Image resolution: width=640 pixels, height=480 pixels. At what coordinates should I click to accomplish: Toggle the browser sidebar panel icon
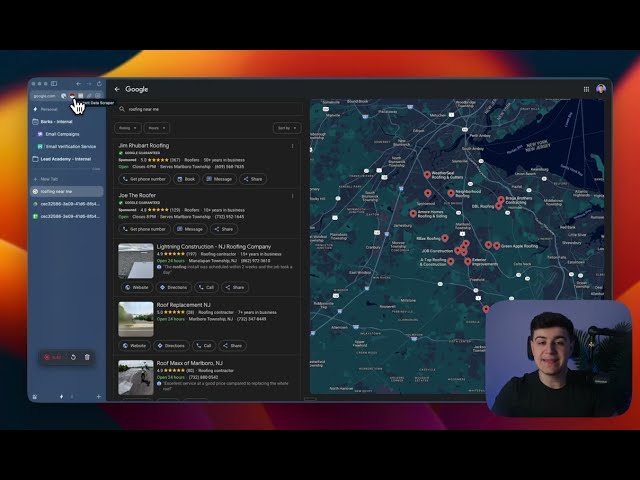(54, 83)
